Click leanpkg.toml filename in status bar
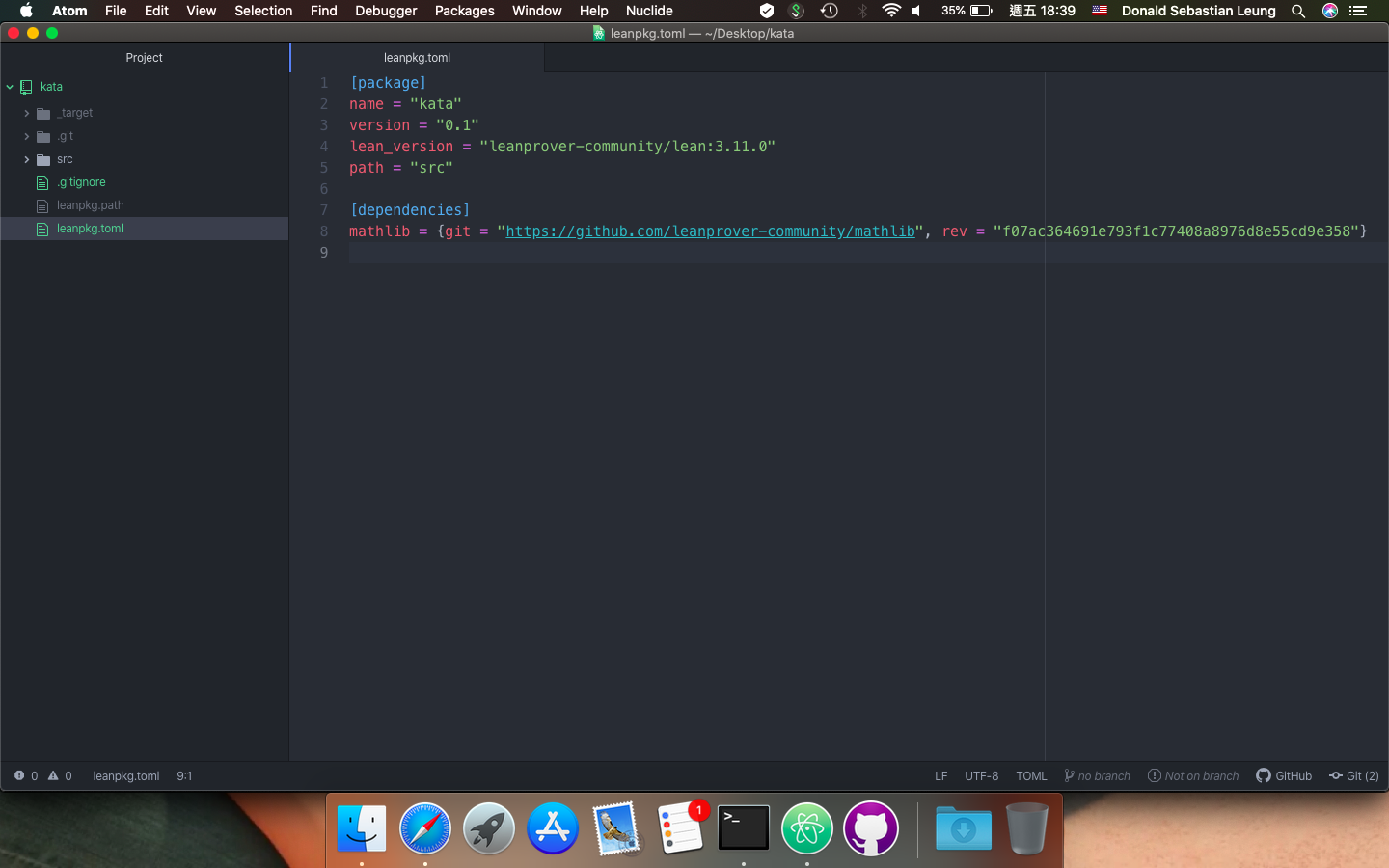 (126, 775)
